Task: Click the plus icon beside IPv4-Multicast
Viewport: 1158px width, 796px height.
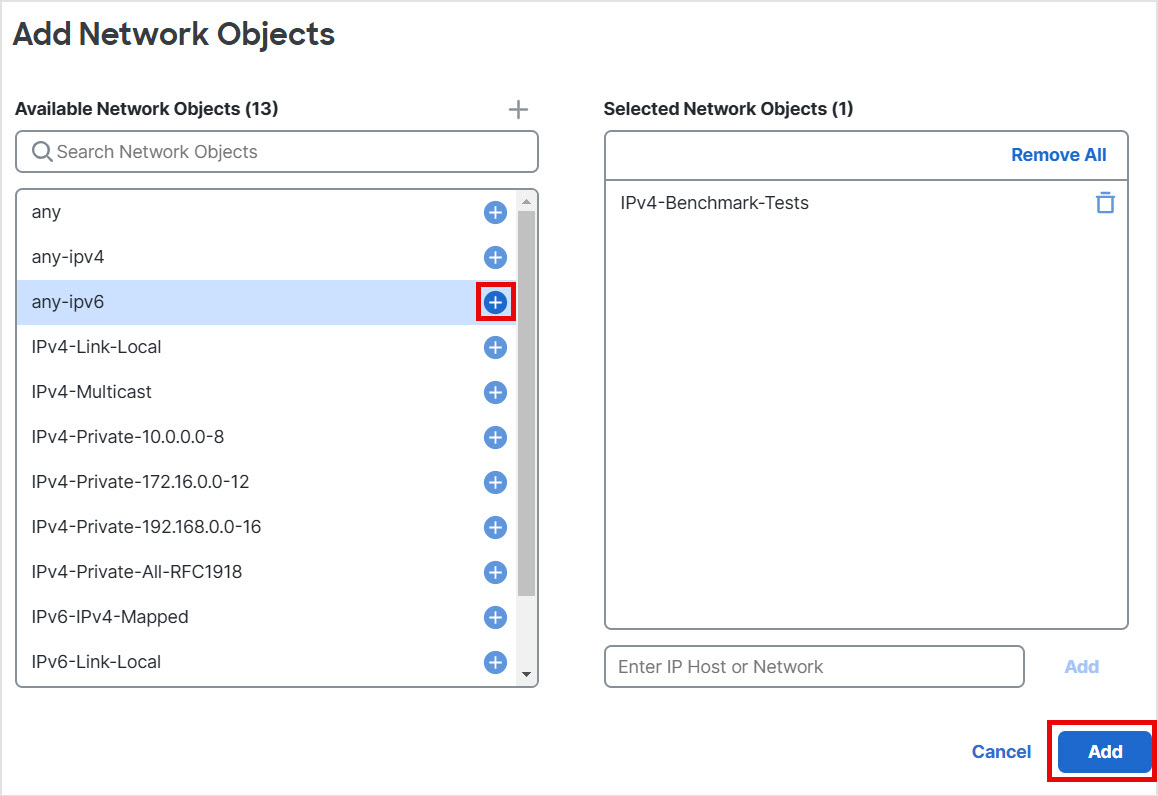Action: coord(494,392)
